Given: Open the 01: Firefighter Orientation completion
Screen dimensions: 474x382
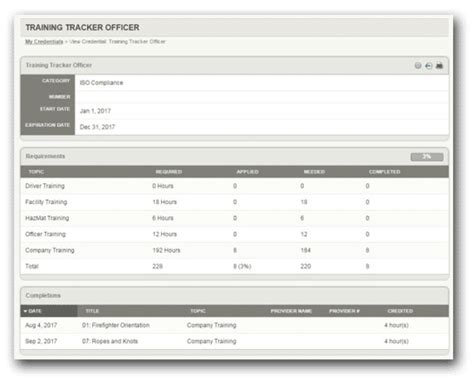Looking at the screenshot, I should tap(116, 325).
